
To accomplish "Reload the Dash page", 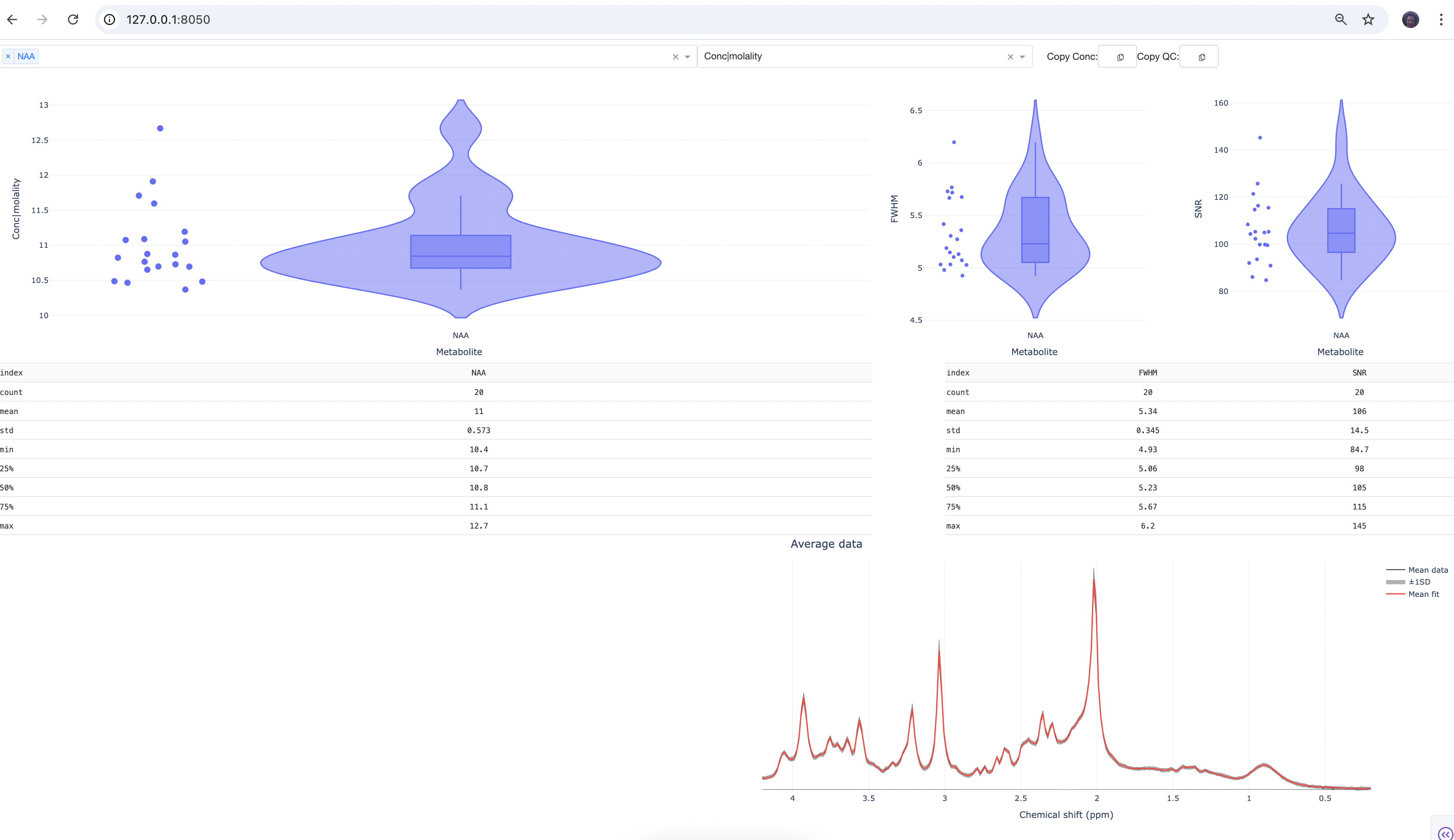I will coord(73,20).
